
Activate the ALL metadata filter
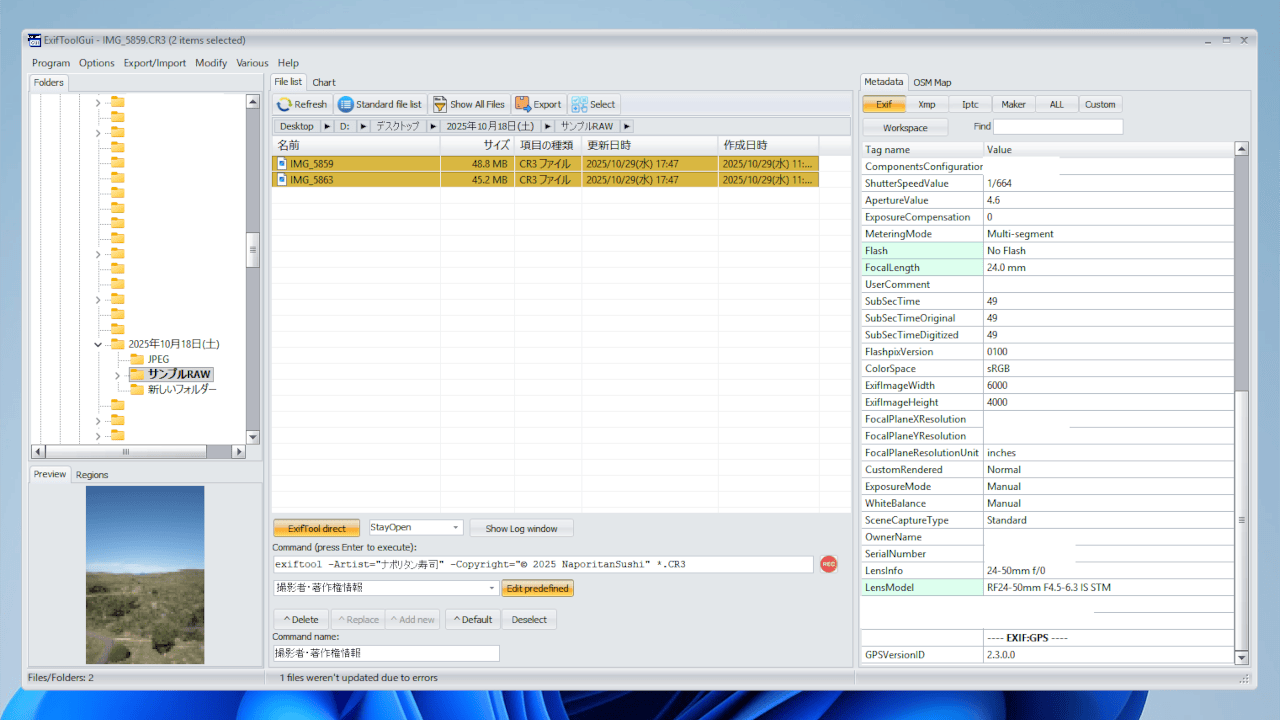[1056, 103]
